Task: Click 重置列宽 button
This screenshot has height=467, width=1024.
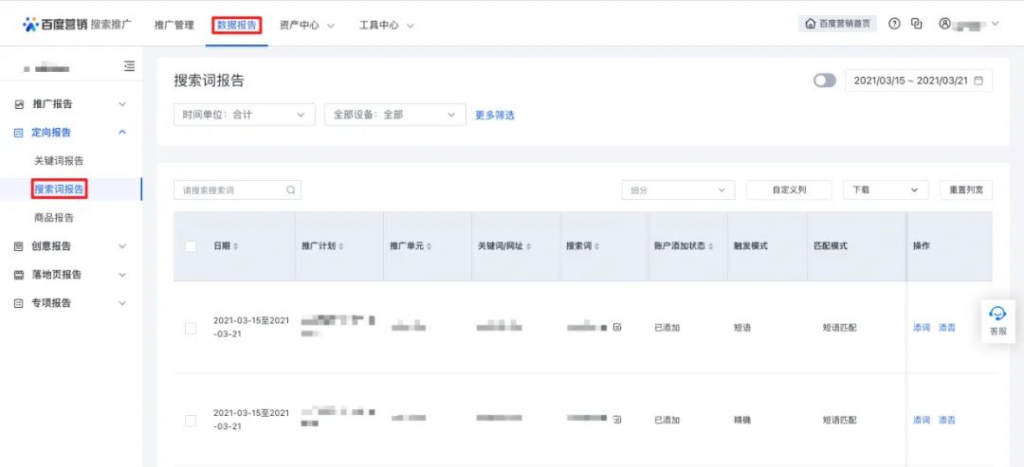Action: coord(966,190)
